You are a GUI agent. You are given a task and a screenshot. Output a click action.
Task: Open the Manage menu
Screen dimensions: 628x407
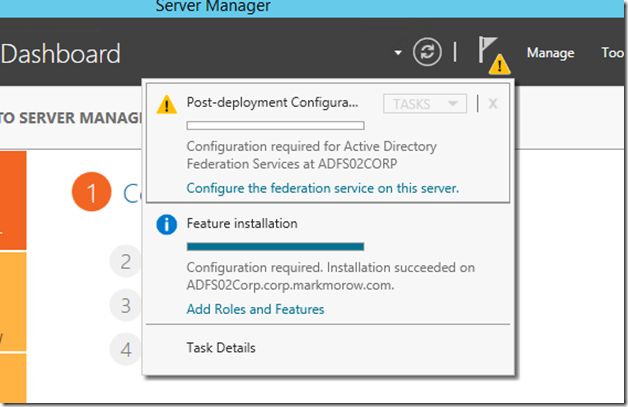550,53
